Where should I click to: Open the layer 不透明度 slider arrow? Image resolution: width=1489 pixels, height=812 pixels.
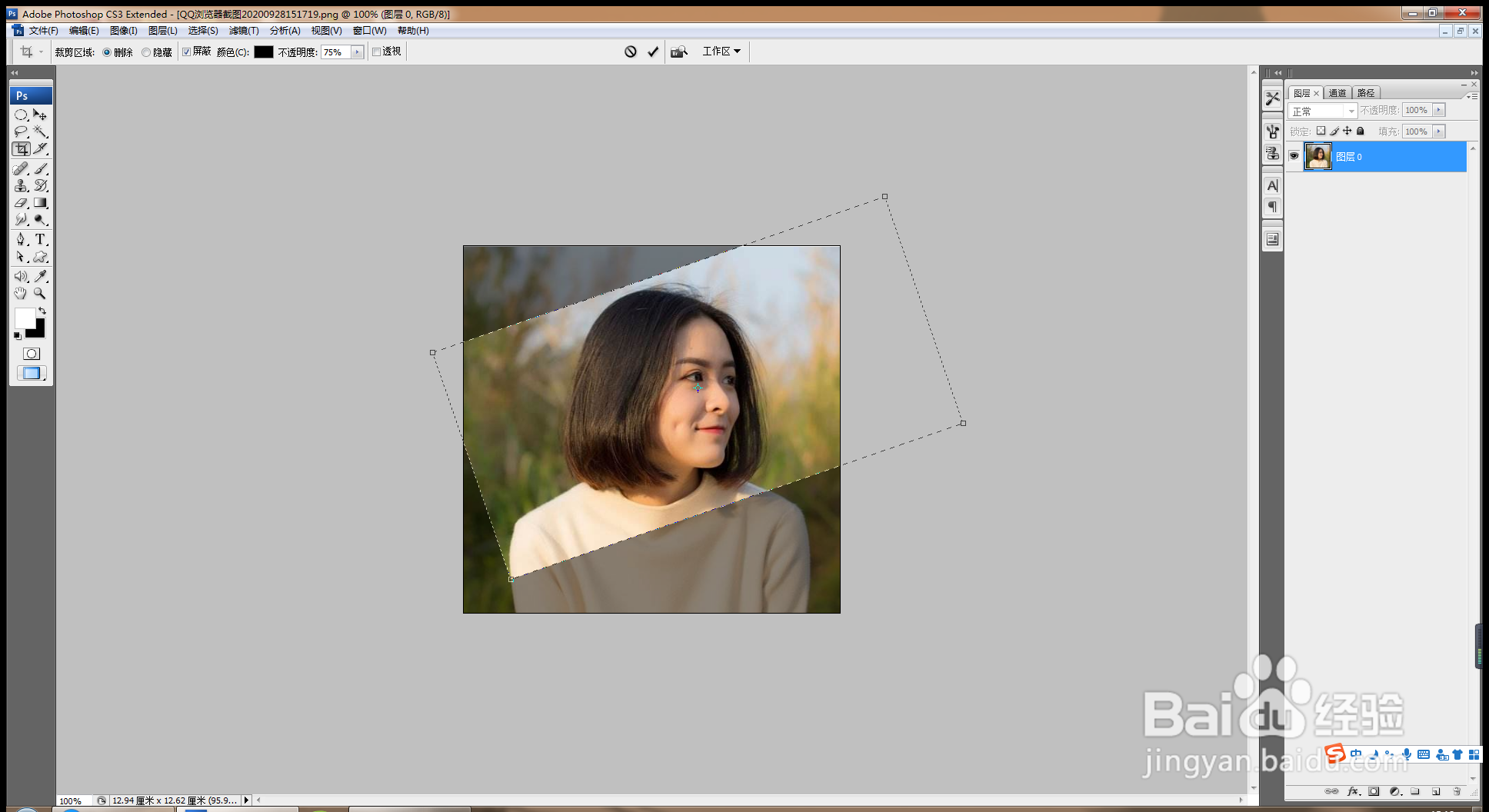click(x=1439, y=110)
